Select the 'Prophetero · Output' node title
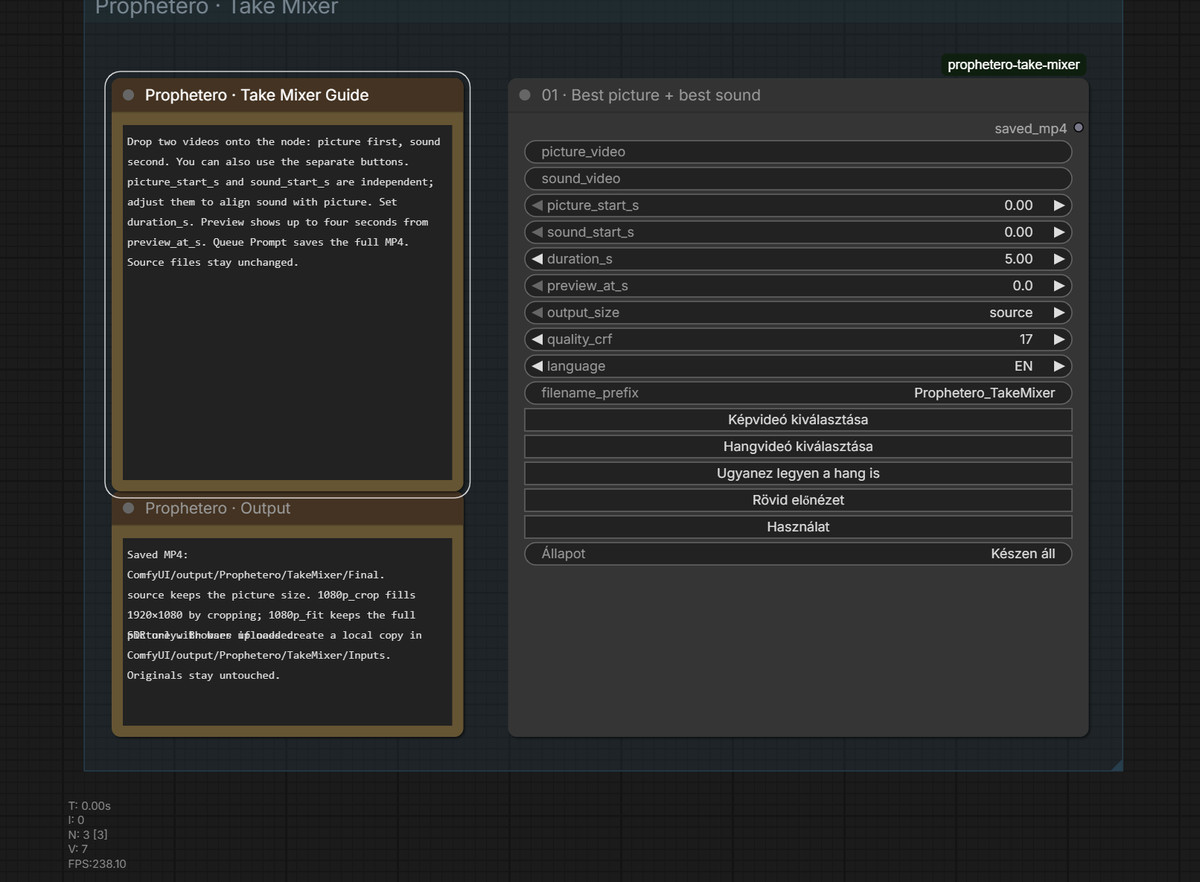Viewport: 1200px width, 882px height. pos(218,508)
